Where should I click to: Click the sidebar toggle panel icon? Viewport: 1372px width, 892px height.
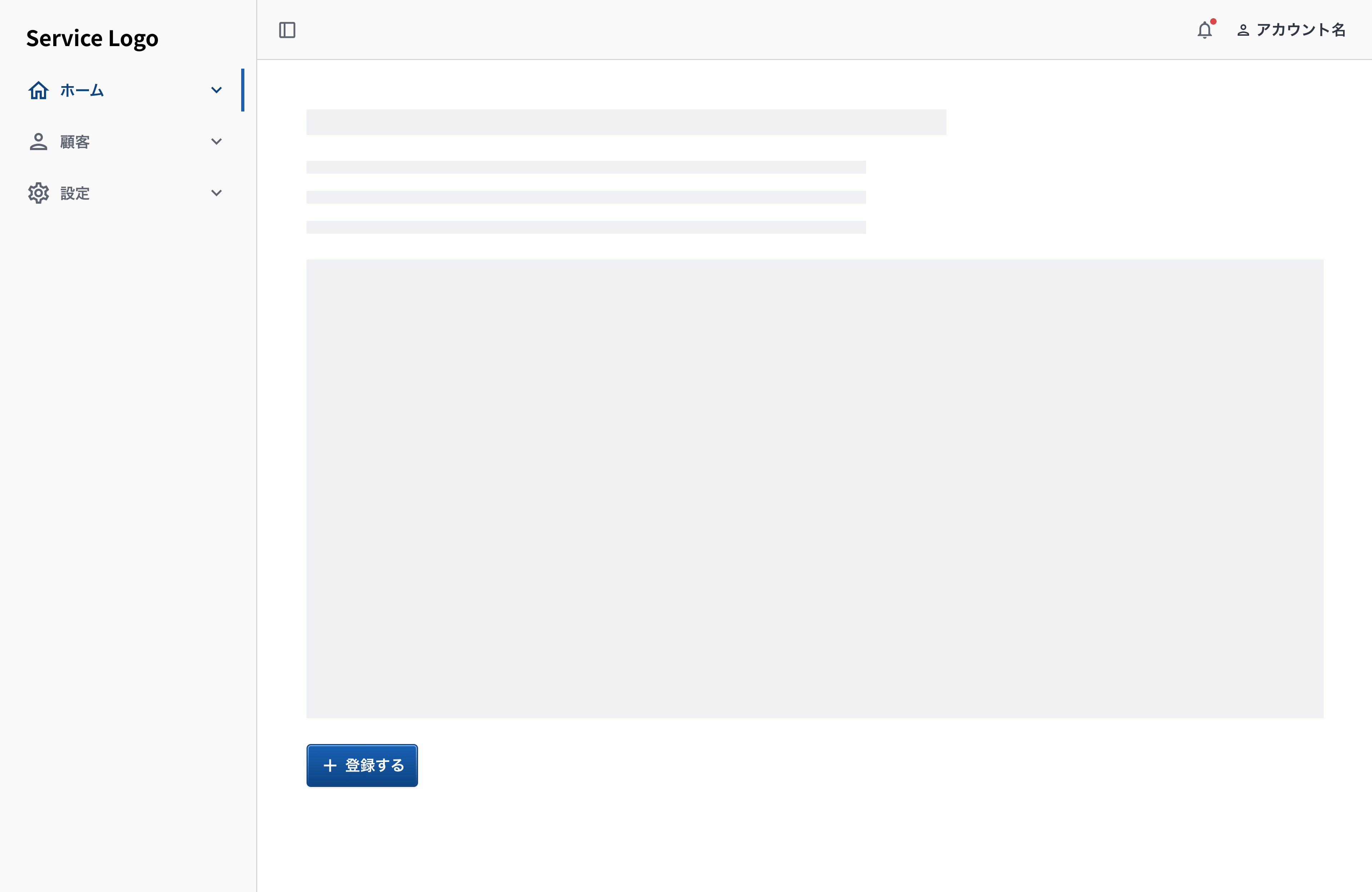(x=288, y=30)
